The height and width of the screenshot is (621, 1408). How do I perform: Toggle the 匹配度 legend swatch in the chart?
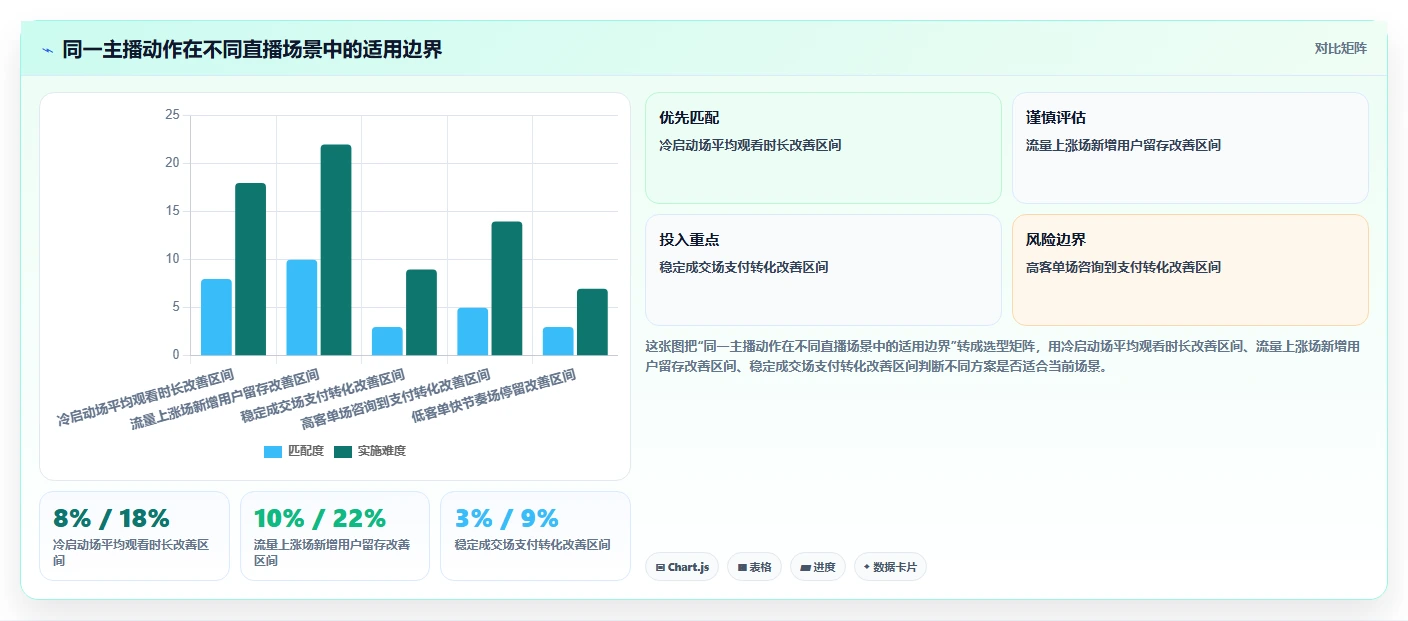click(273, 452)
